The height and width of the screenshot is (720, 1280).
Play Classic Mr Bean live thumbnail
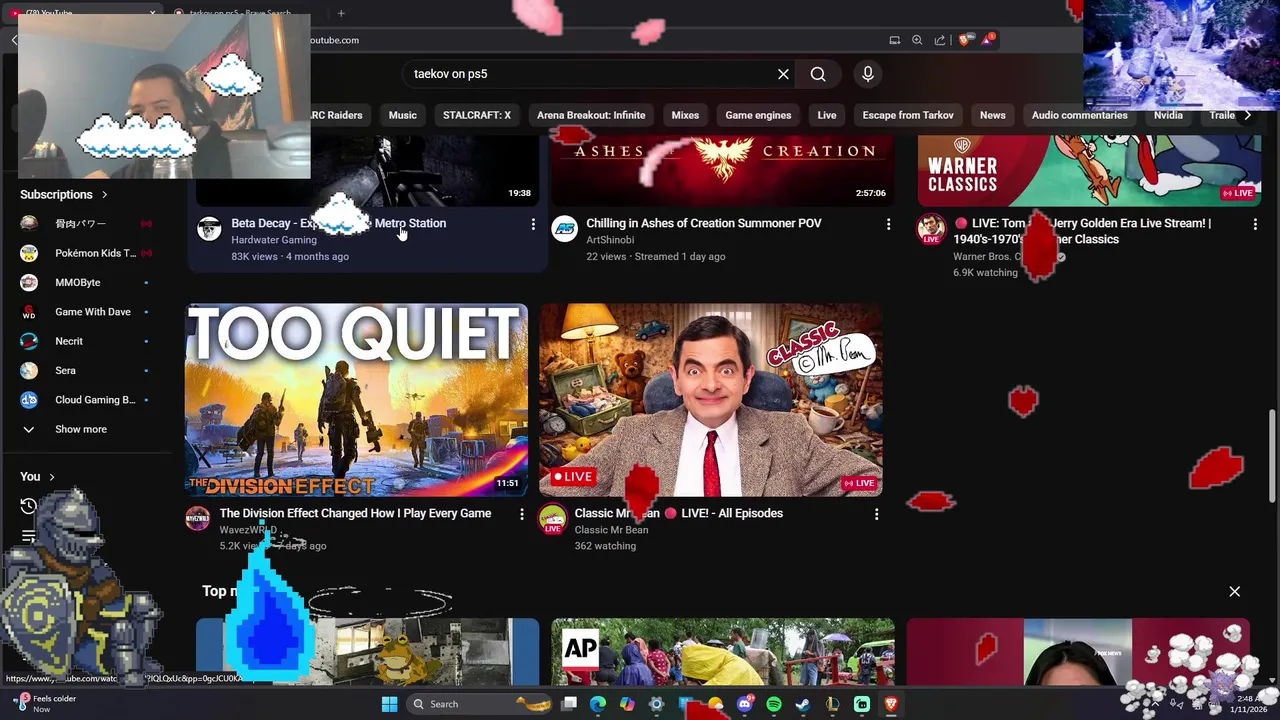tap(711, 400)
